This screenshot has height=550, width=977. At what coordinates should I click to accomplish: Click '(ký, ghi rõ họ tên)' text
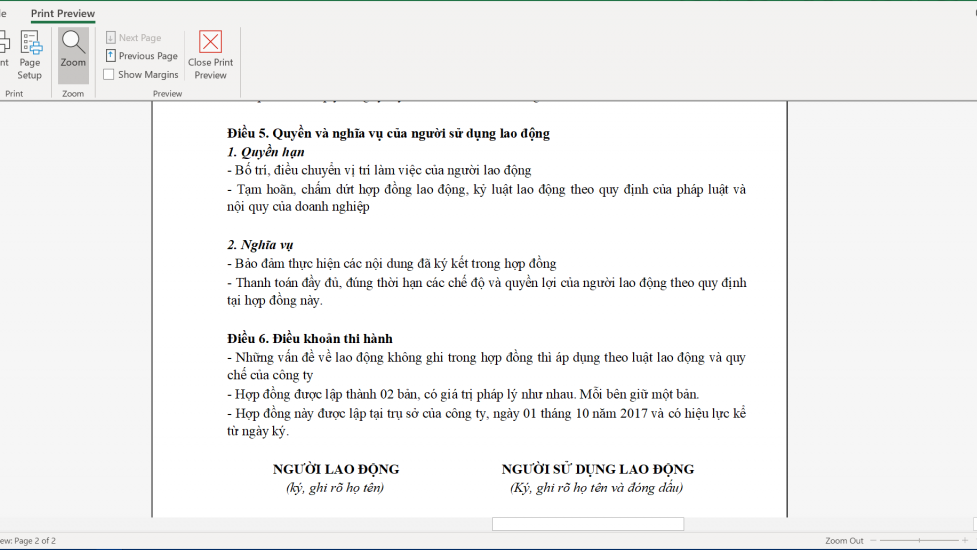335,488
